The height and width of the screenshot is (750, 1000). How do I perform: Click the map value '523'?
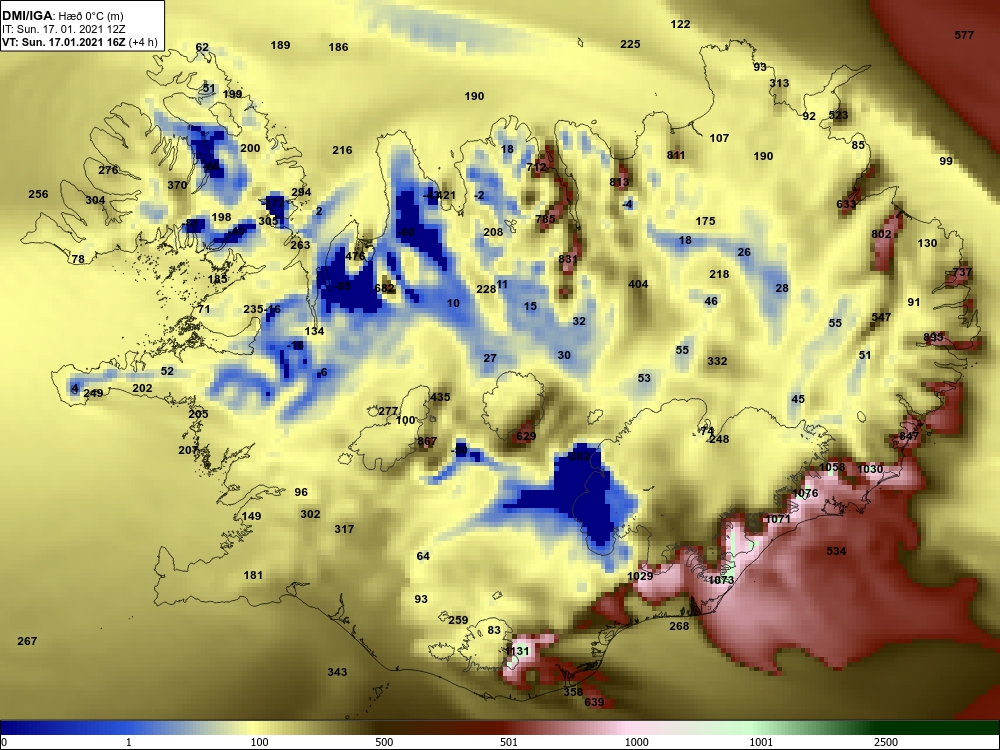(838, 115)
